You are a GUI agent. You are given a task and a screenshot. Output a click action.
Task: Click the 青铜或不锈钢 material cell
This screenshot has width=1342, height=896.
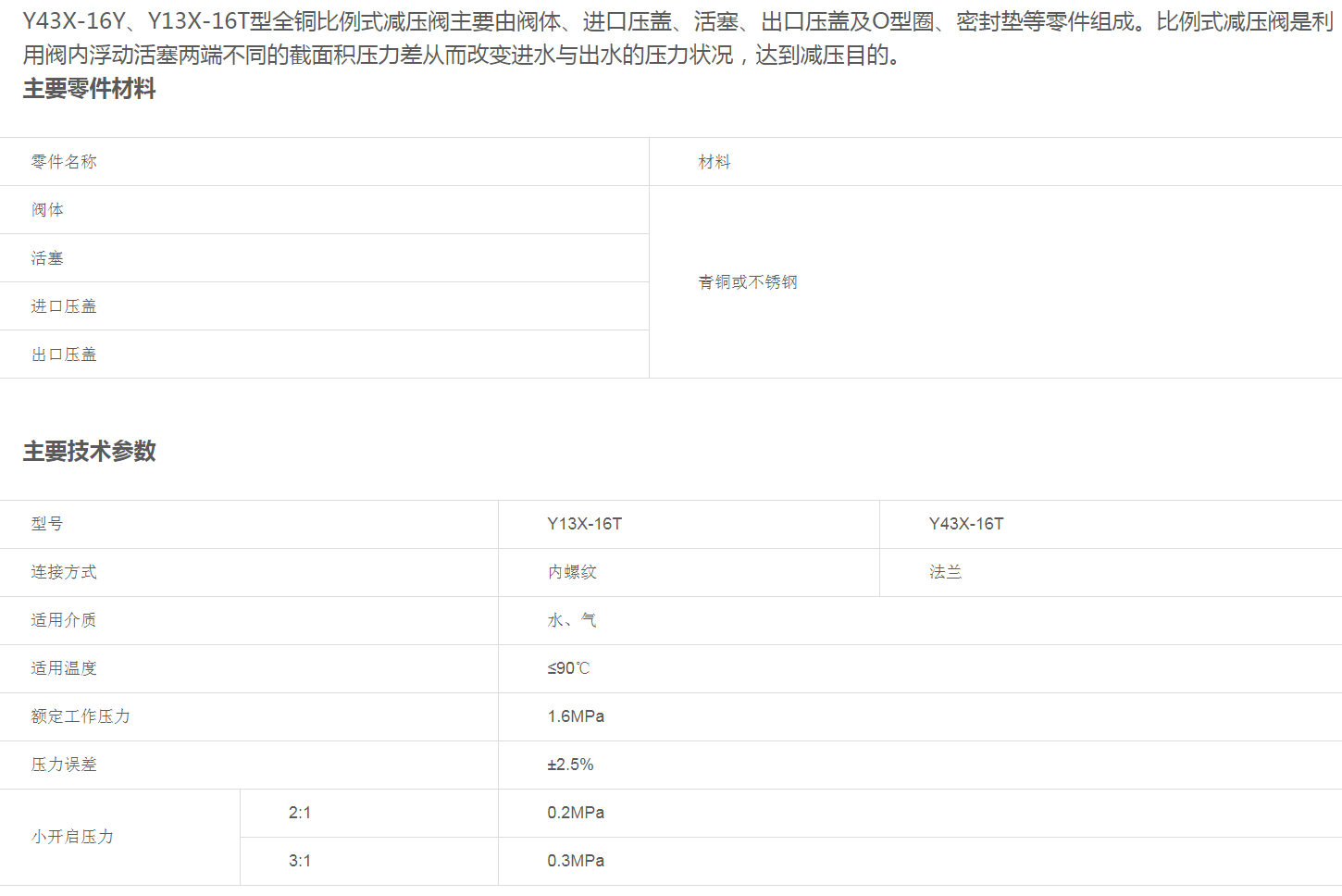(x=748, y=282)
